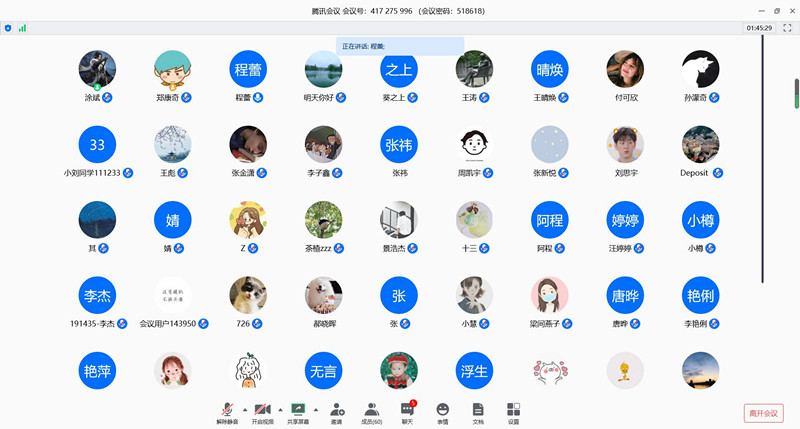Click the vertical scrollbar on the right edge

(x=796, y=93)
